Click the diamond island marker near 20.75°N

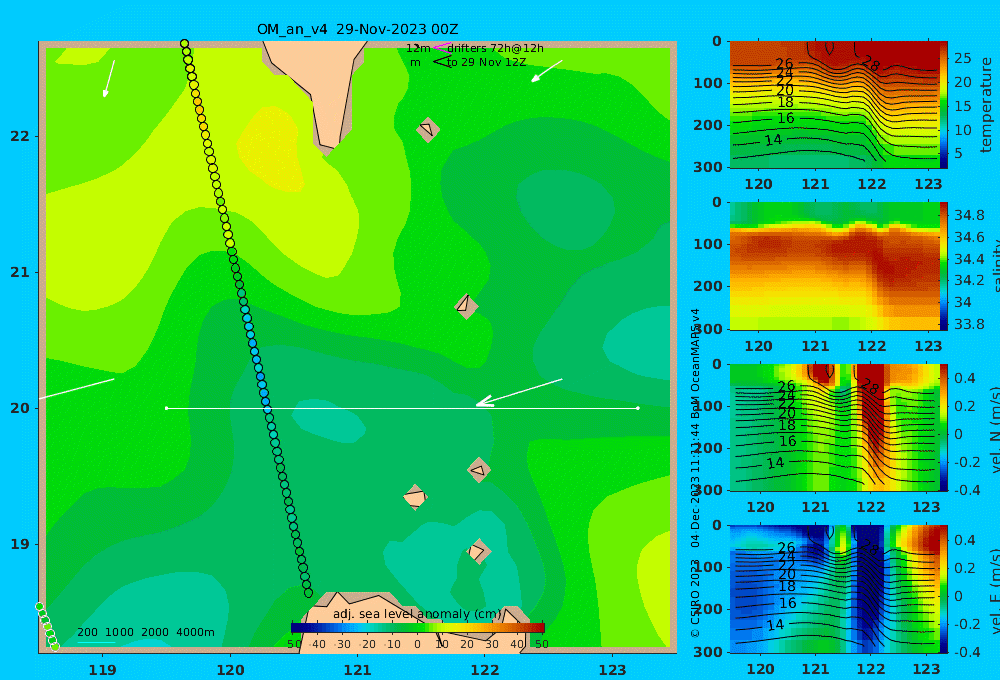click(466, 306)
